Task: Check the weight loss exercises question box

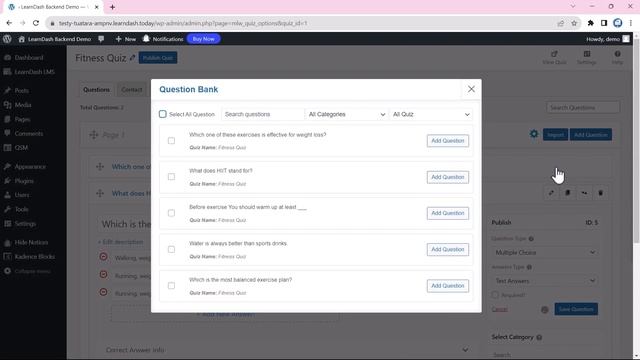Action: pyautogui.click(x=171, y=141)
